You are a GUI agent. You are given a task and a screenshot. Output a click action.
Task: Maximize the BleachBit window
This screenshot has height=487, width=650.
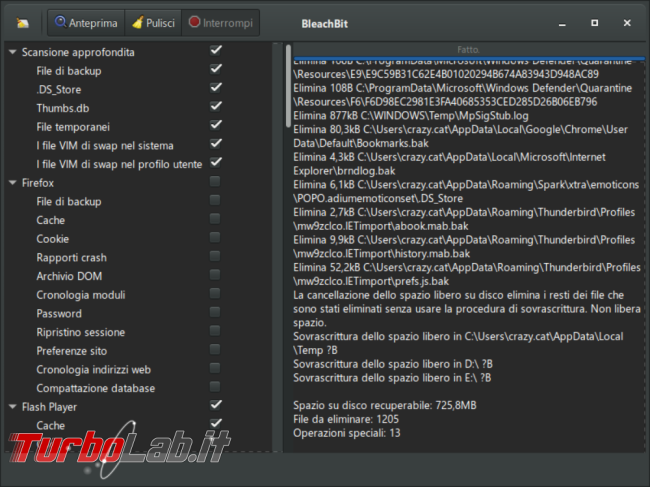[x=594, y=23]
